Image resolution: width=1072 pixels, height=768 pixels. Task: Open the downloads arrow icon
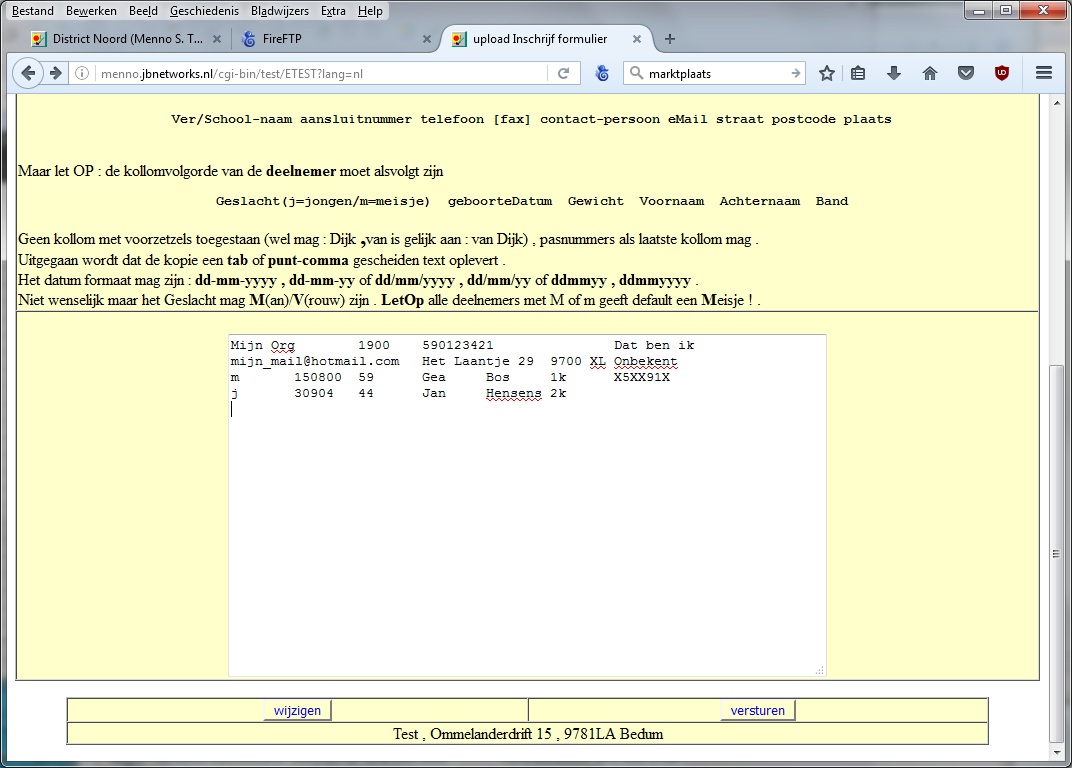tap(894, 73)
